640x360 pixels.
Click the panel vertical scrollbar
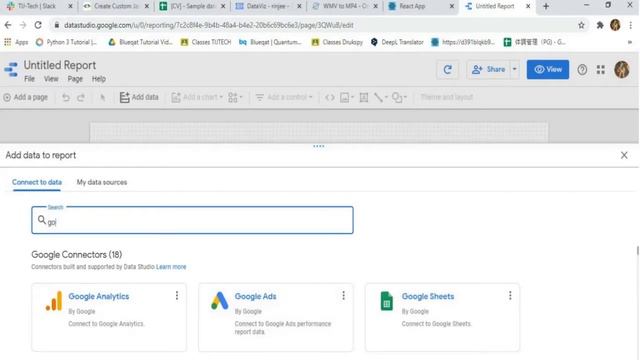637,250
